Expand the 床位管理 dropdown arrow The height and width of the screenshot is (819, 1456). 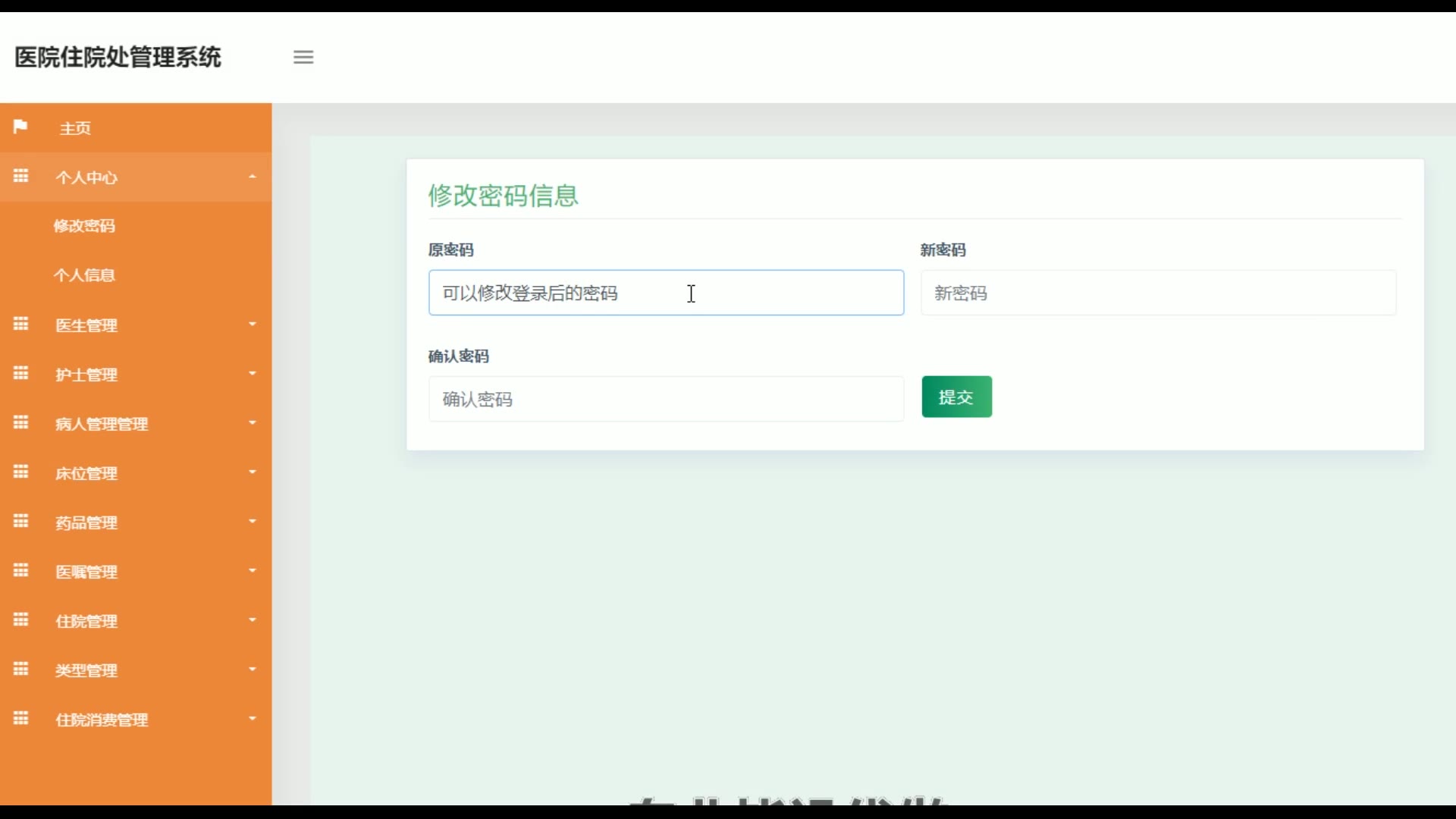(x=253, y=472)
